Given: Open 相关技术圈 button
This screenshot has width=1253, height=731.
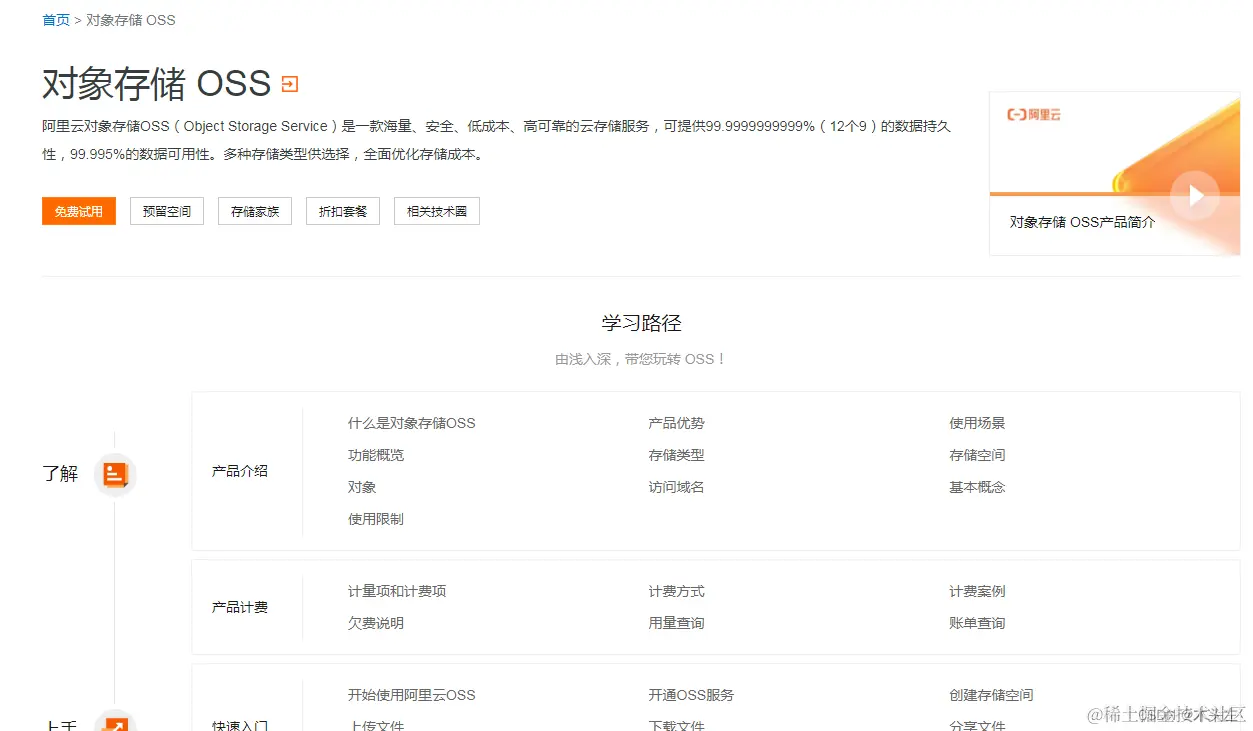Looking at the screenshot, I should point(437,211).
